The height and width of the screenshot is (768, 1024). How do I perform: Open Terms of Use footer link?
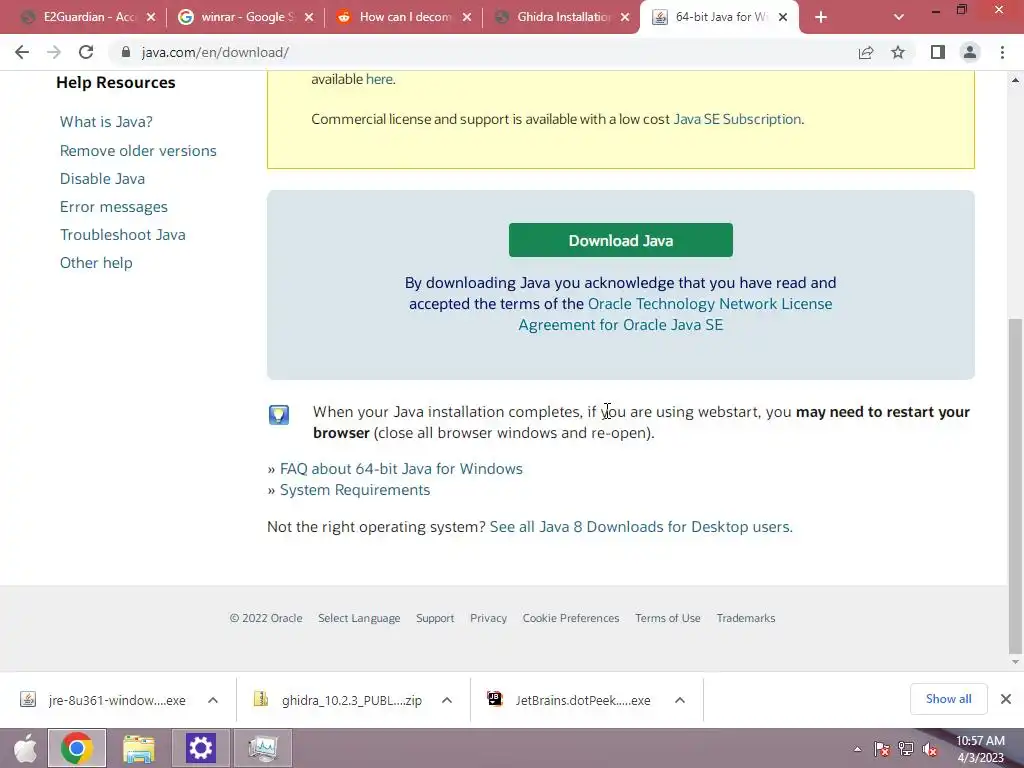[667, 618]
